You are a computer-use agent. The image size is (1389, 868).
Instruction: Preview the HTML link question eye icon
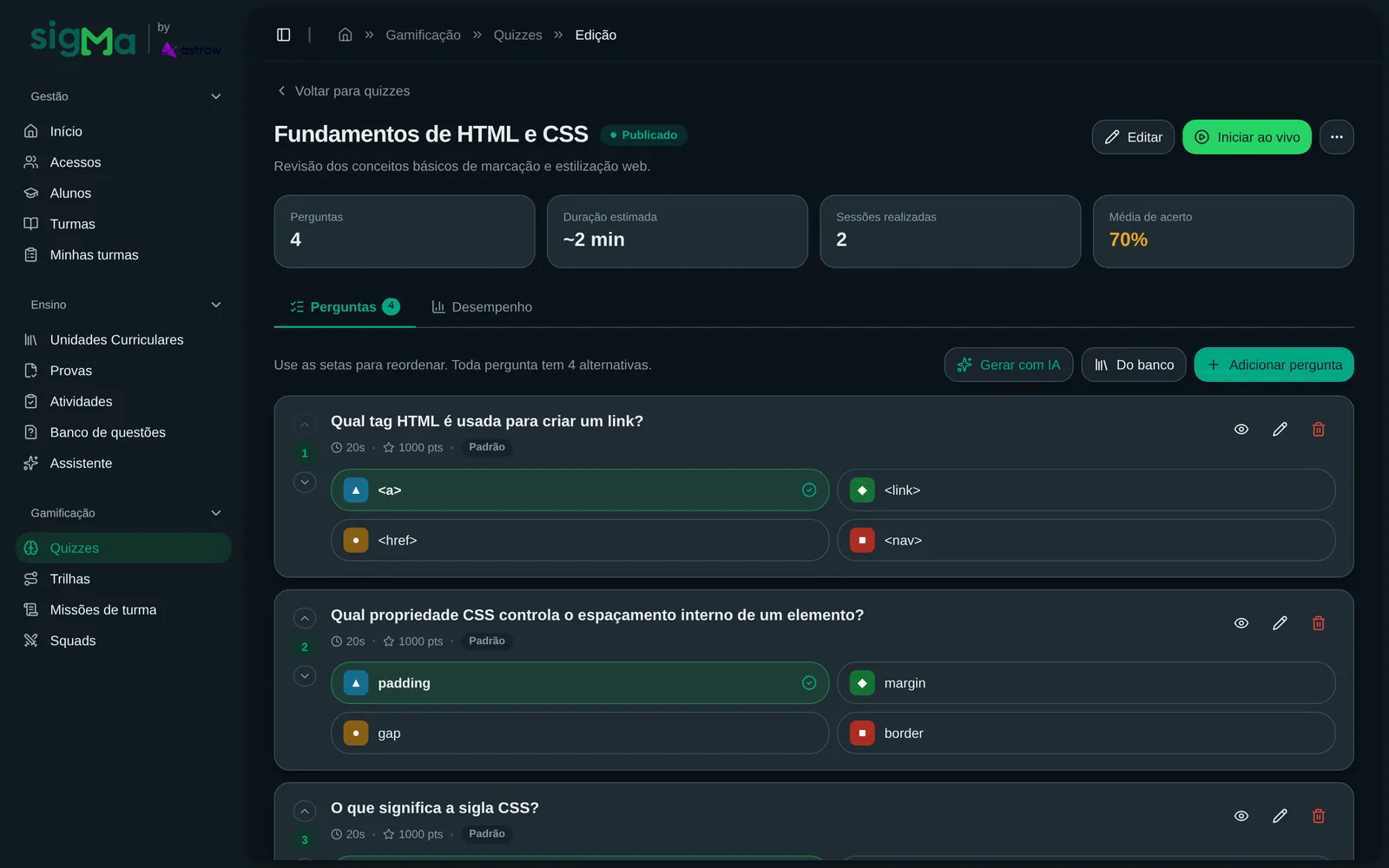click(1241, 429)
